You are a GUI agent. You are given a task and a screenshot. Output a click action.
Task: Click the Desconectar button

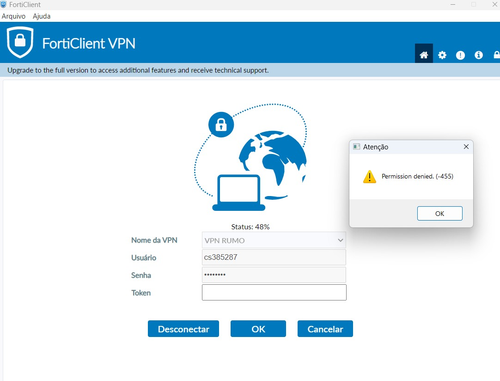183,329
